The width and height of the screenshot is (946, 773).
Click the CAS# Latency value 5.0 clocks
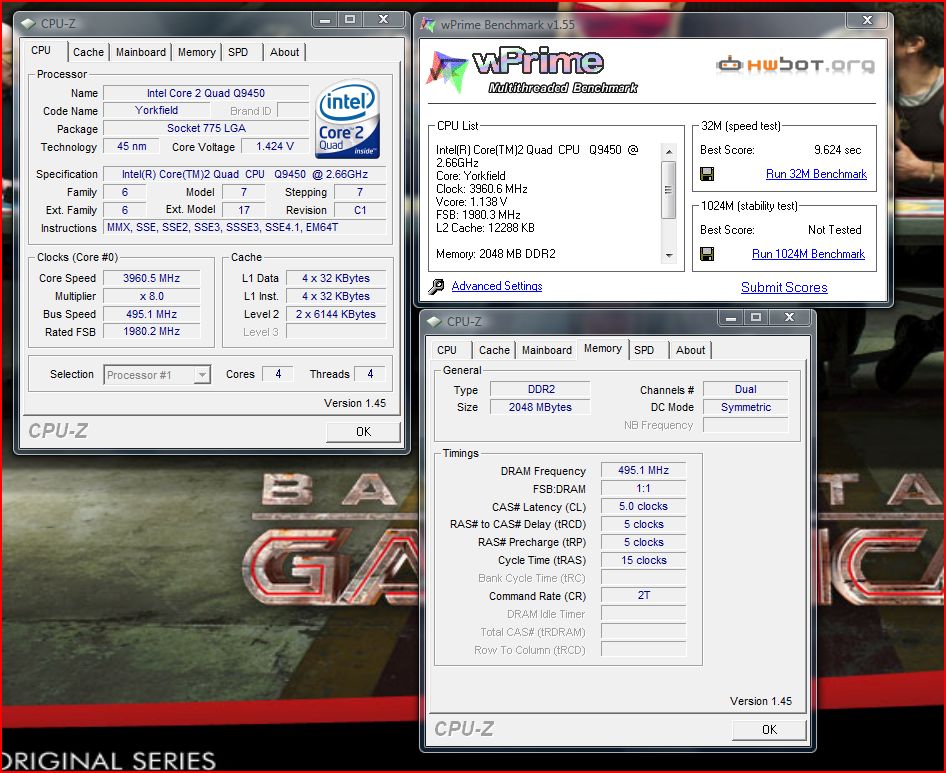pos(643,506)
